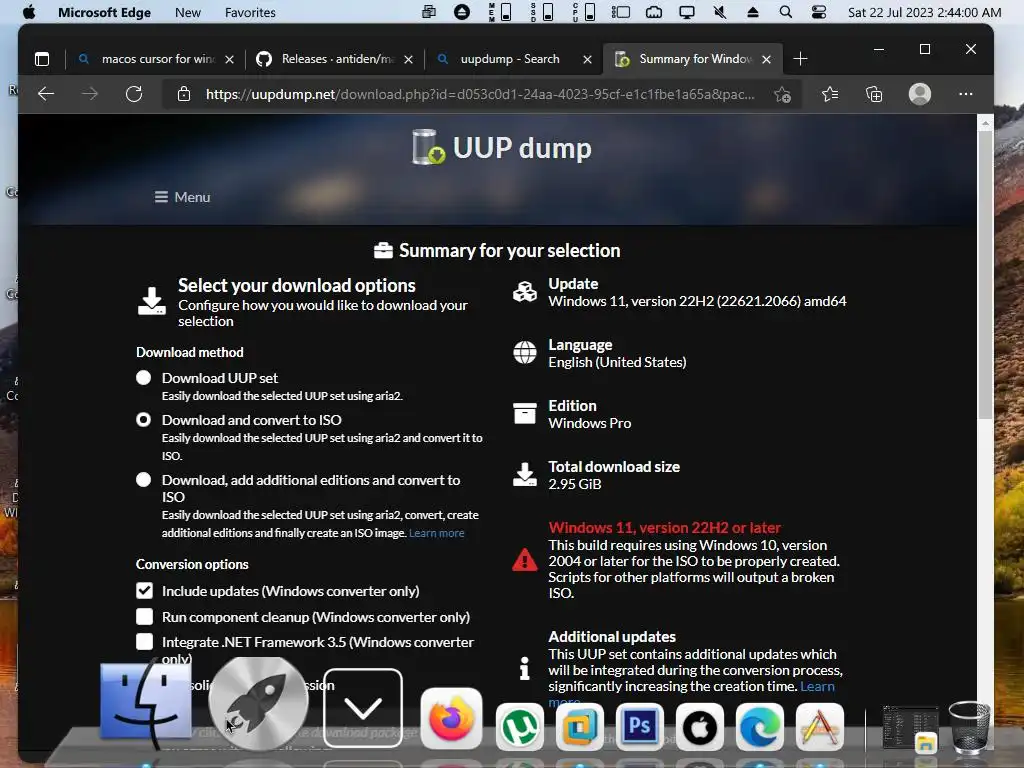This screenshot has height=768, width=1024.
Task: Click the Spotlight search icon in the menu bar
Action: click(786, 12)
